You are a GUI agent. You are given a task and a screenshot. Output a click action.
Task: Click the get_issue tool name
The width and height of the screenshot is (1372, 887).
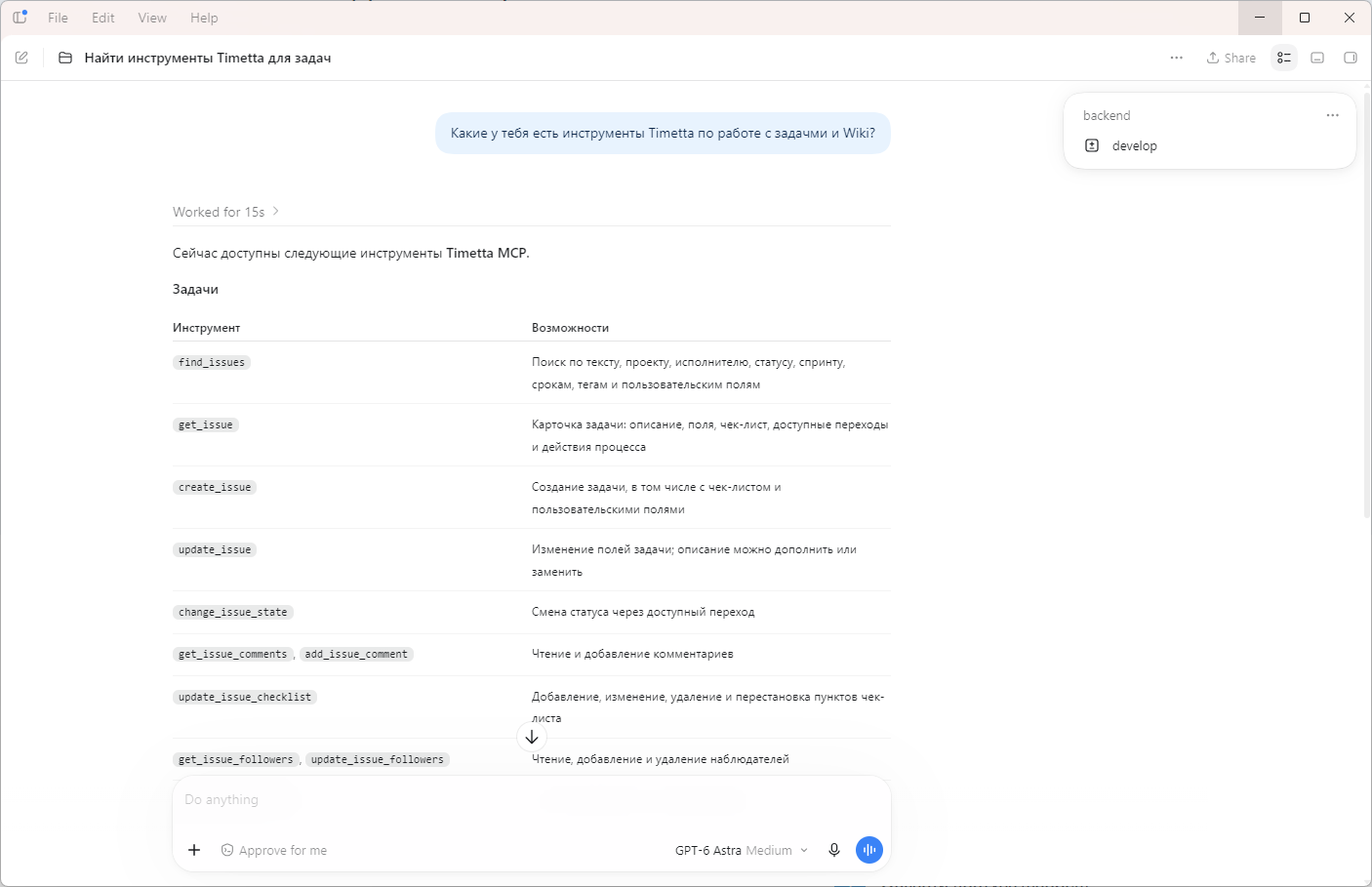tap(206, 424)
